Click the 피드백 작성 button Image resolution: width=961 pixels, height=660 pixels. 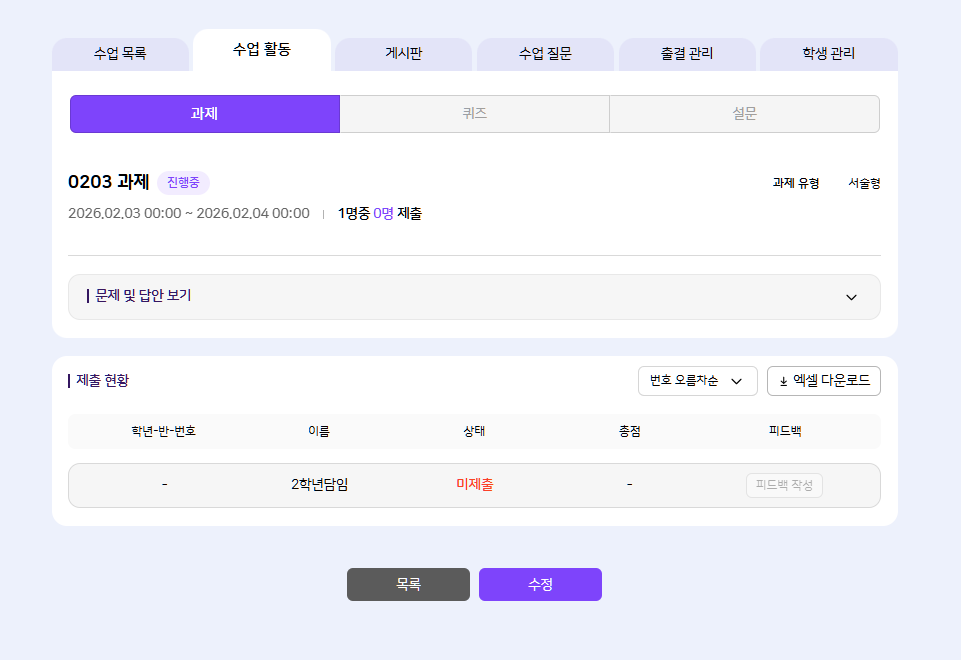784,485
